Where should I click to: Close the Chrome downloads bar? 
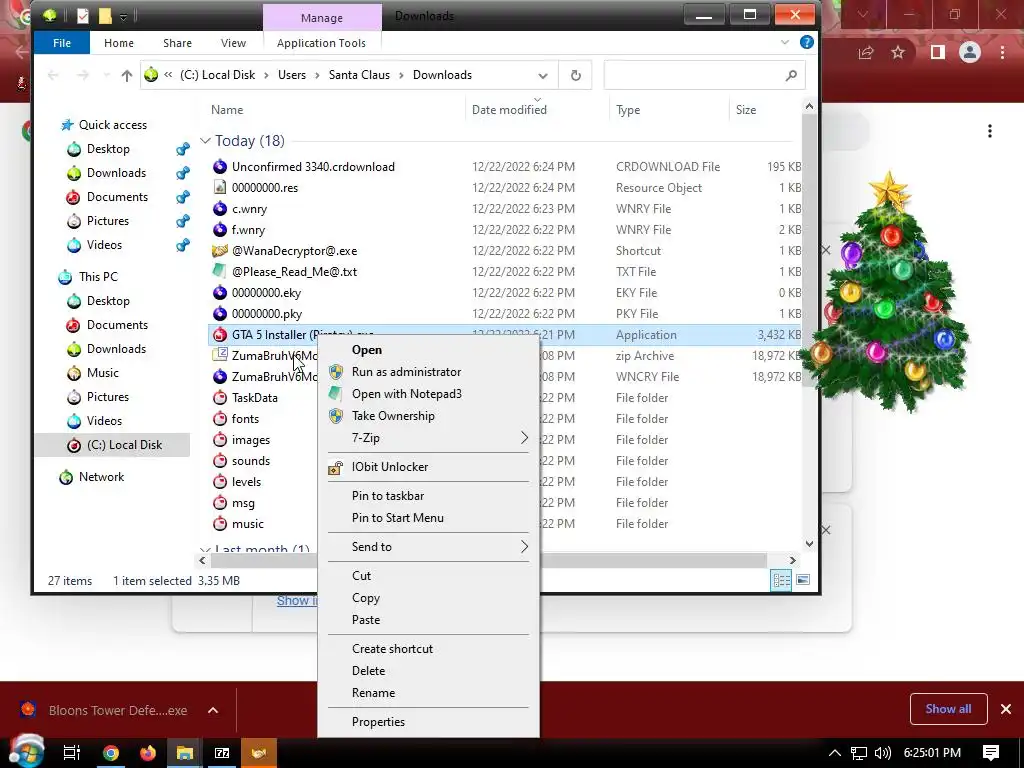click(x=1006, y=709)
